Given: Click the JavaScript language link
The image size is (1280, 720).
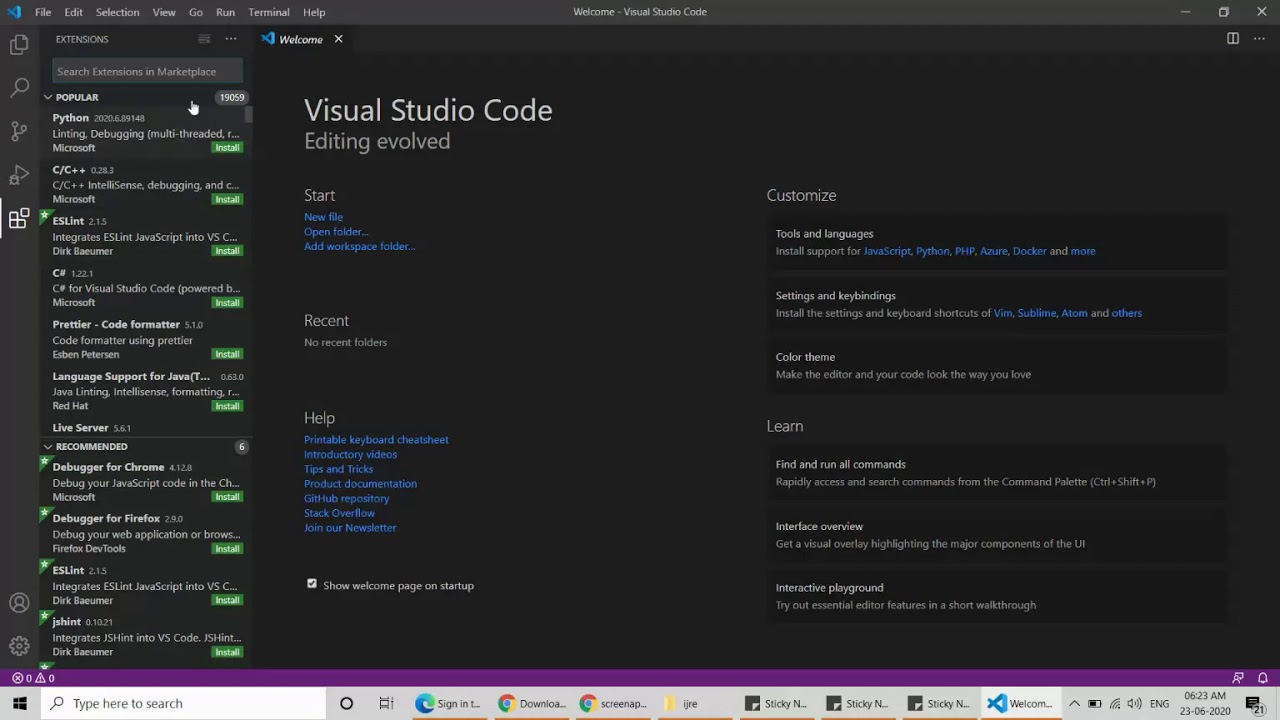Looking at the screenshot, I should click(x=887, y=251).
